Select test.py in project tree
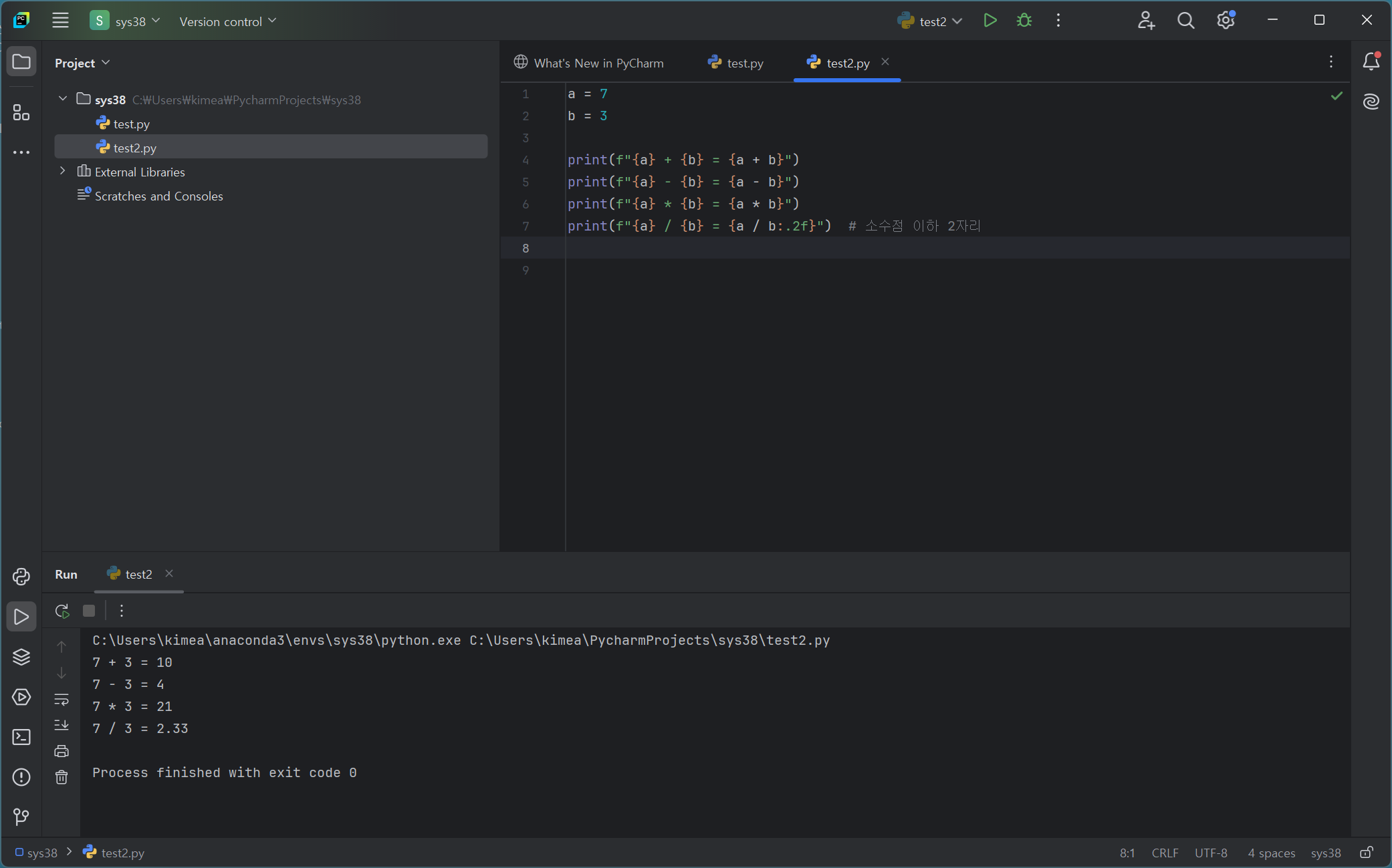Image resolution: width=1392 pixels, height=868 pixels. click(131, 124)
